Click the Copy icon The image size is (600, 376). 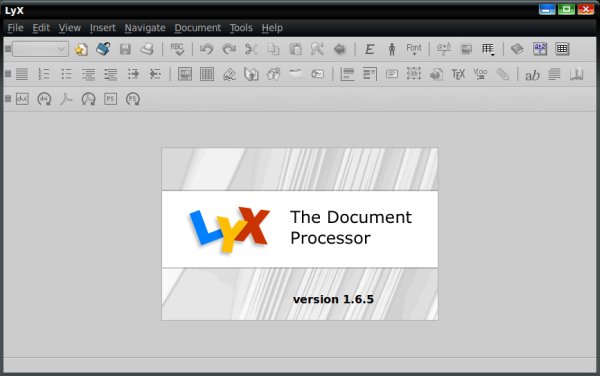coord(273,49)
